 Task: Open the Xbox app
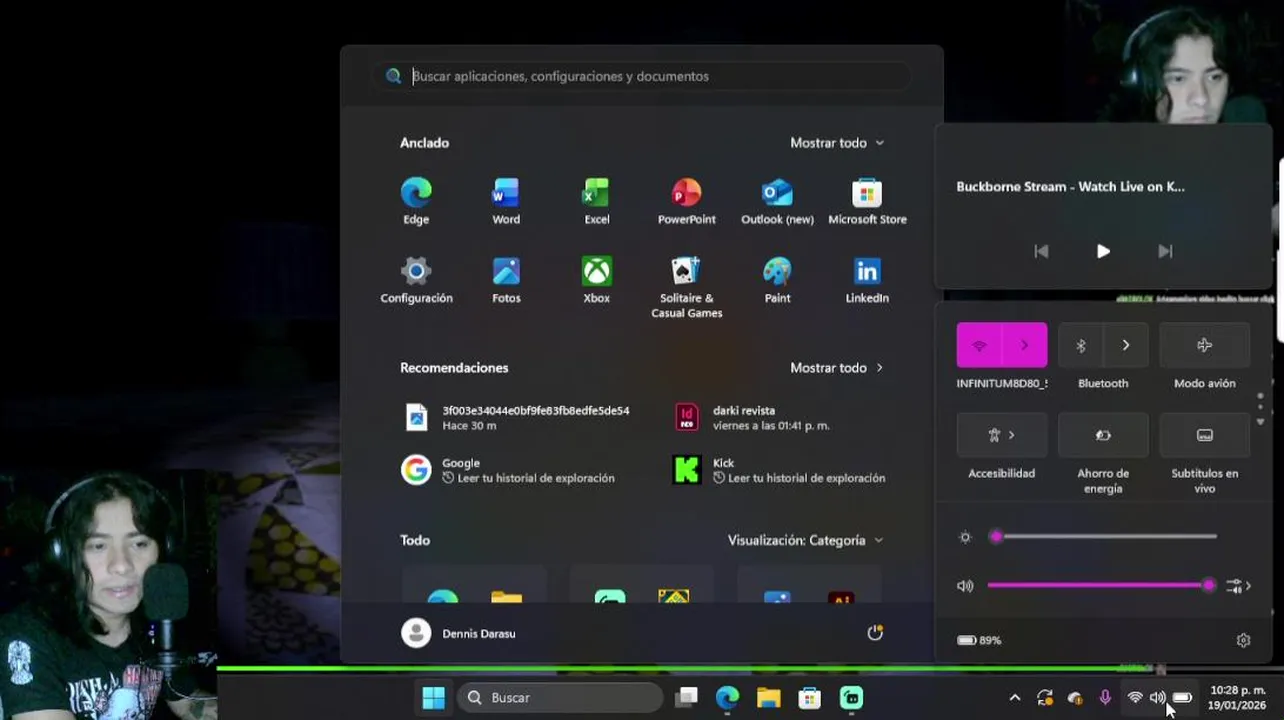point(596,280)
